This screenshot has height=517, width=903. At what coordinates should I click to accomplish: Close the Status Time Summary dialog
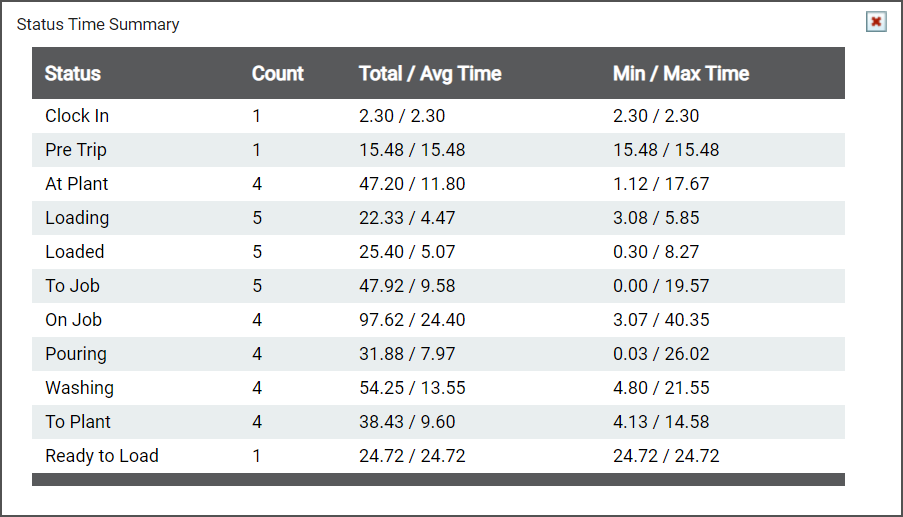[x=876, y=22]
